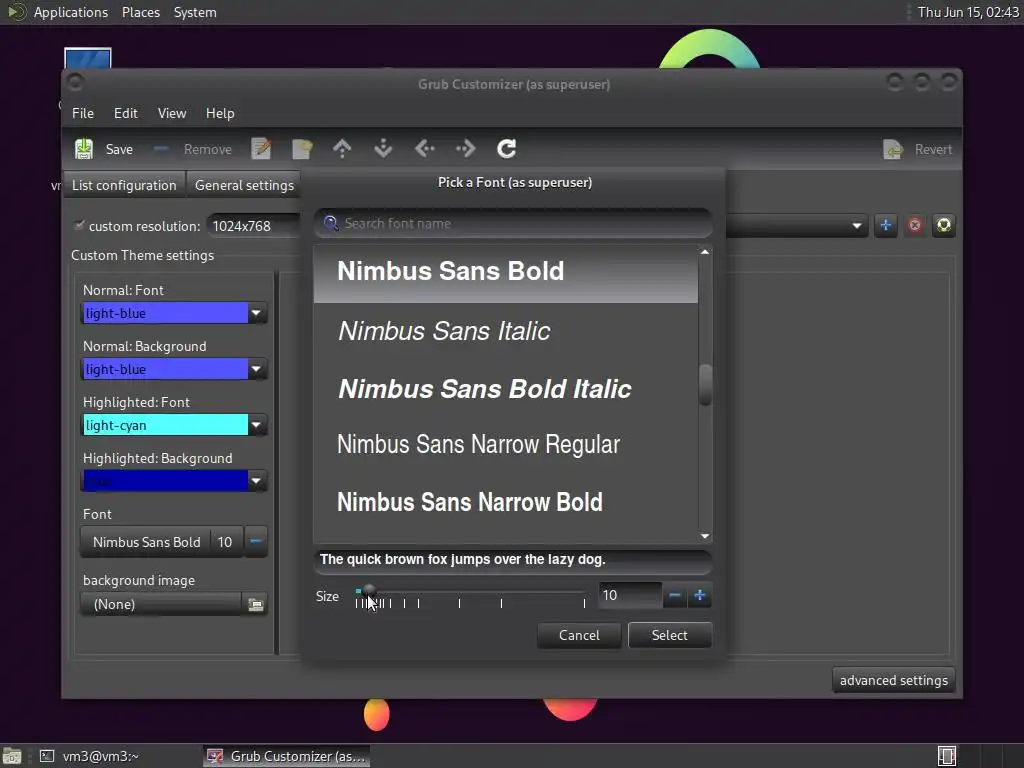The image size is (1024, 768).
Task: Click the font size value field
Action: pyautogui.click(x=630, y=596)
